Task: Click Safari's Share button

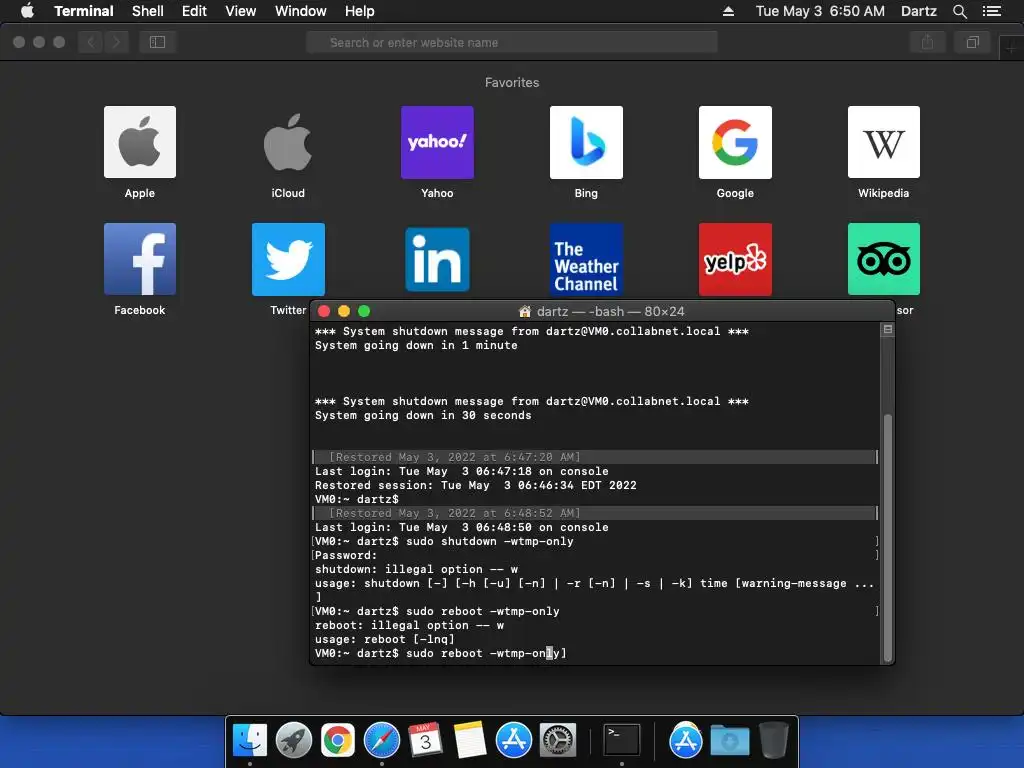Action: [x=927, y=42]
